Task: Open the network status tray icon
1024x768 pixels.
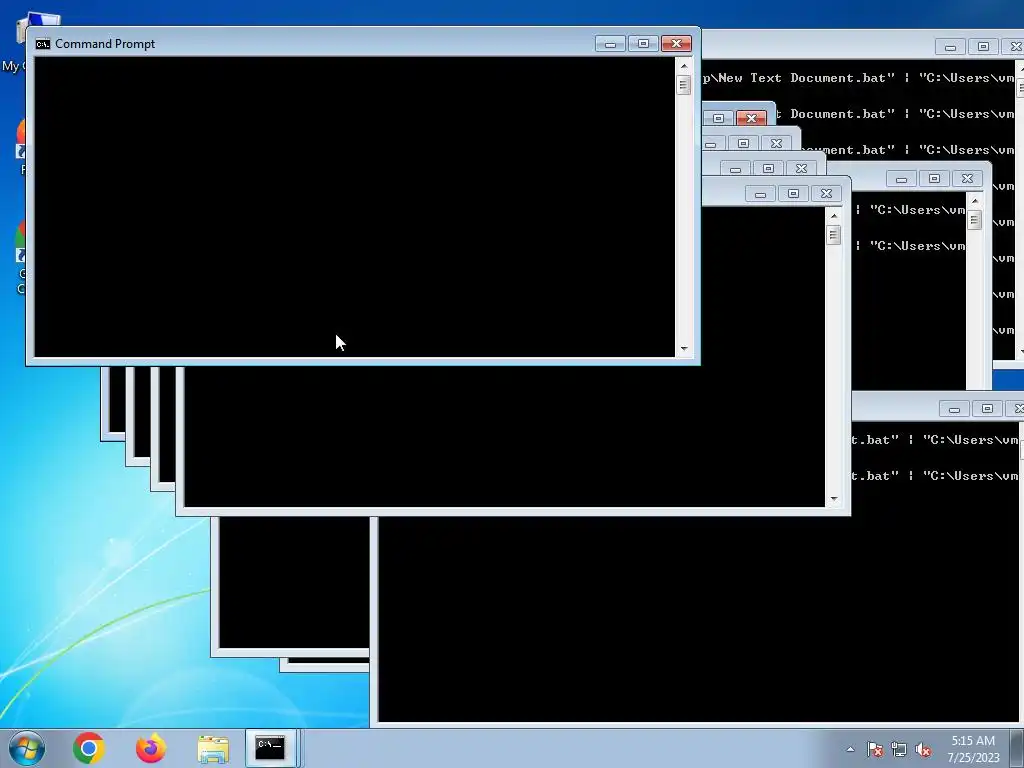Action: pyautogui.click(x=899, y=749)
